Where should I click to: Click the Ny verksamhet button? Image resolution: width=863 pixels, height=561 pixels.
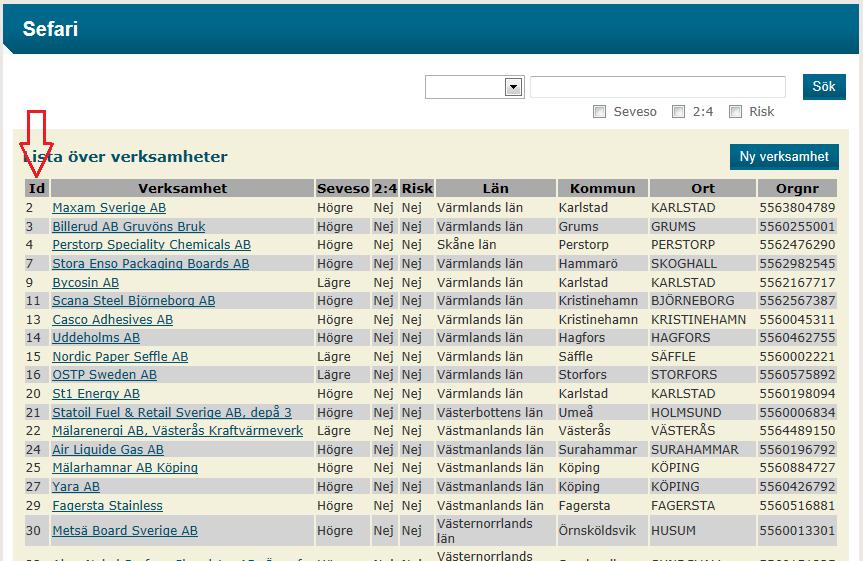(784, 157)
